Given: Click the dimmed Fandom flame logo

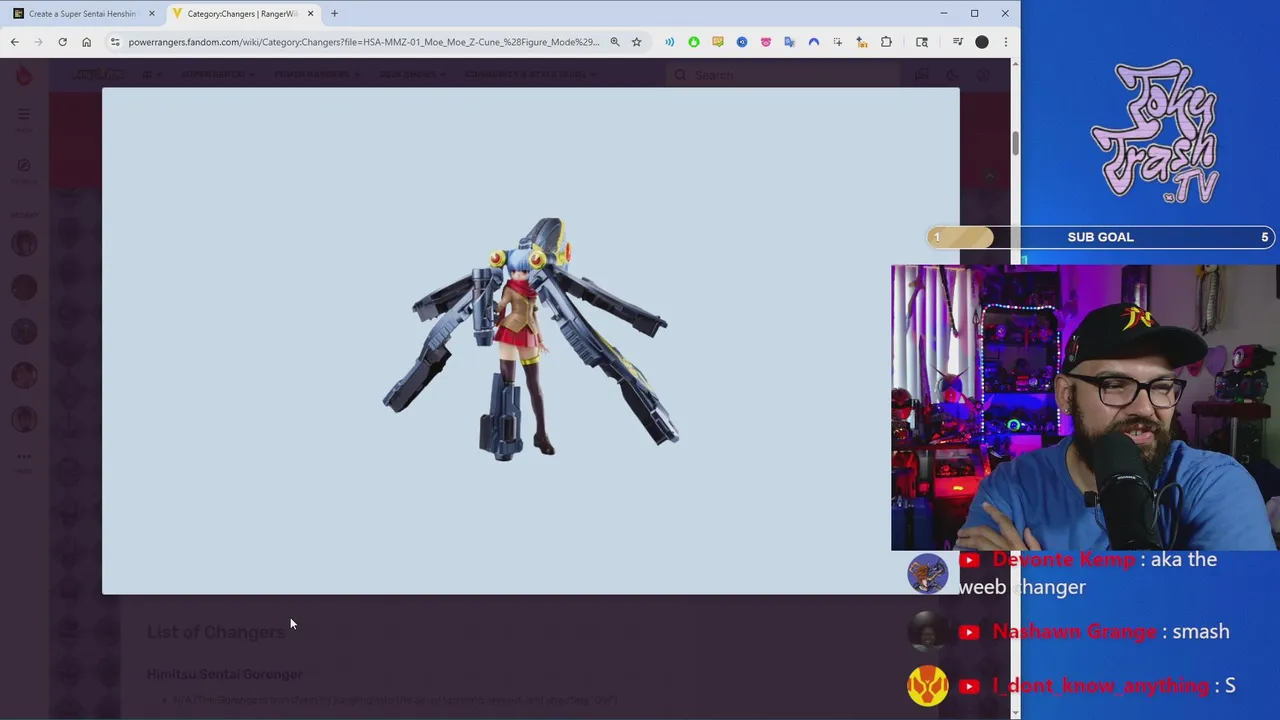Looking at the screenshot, I should tap(24, 75).
